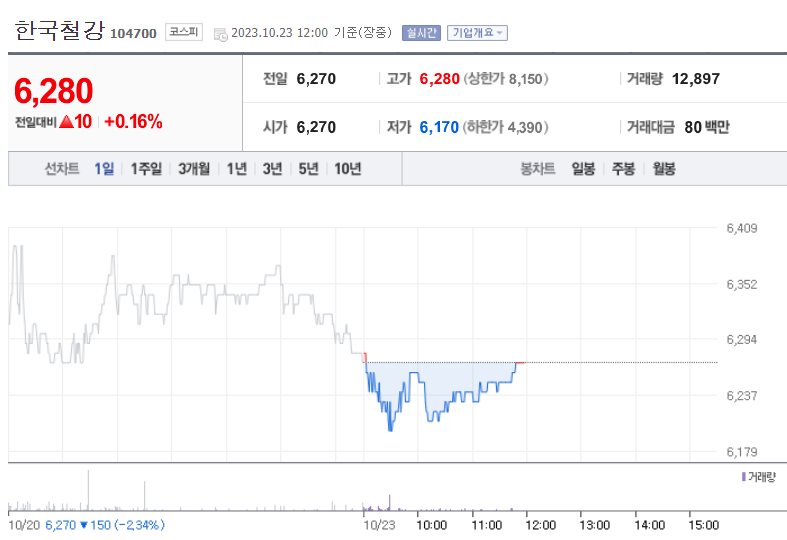Click the 시가 value 6,270
This screenshot has width=787, height=540.
click(316, 127)
